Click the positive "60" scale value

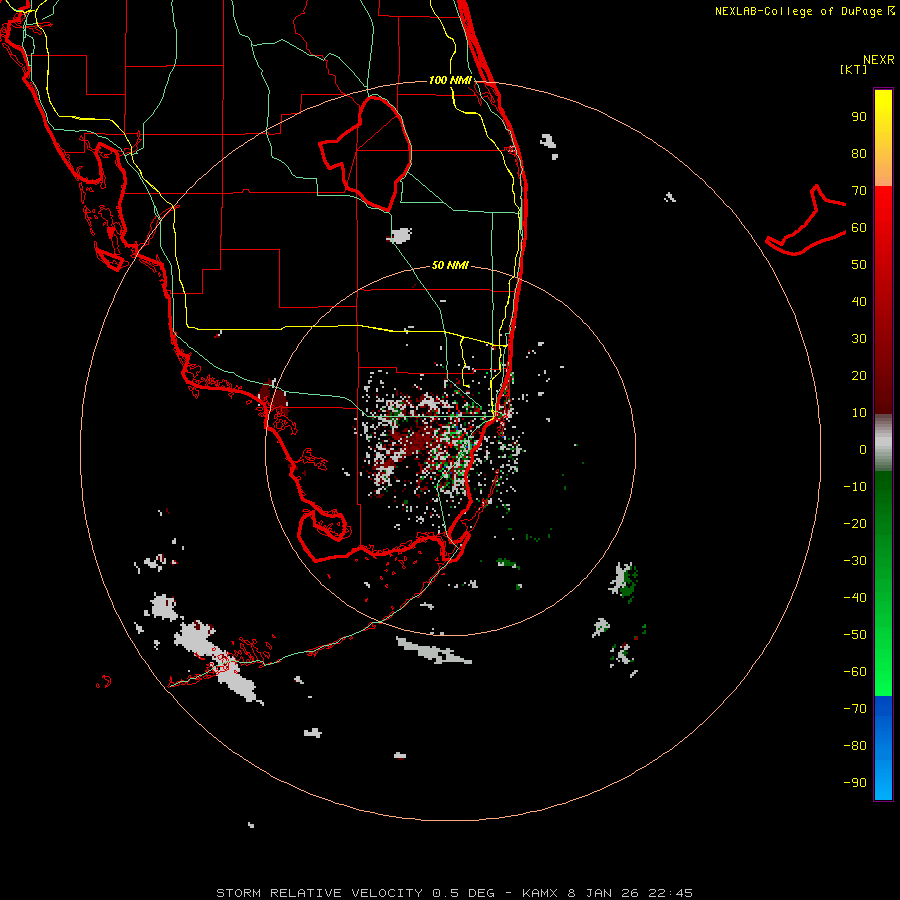click(859, 228)
